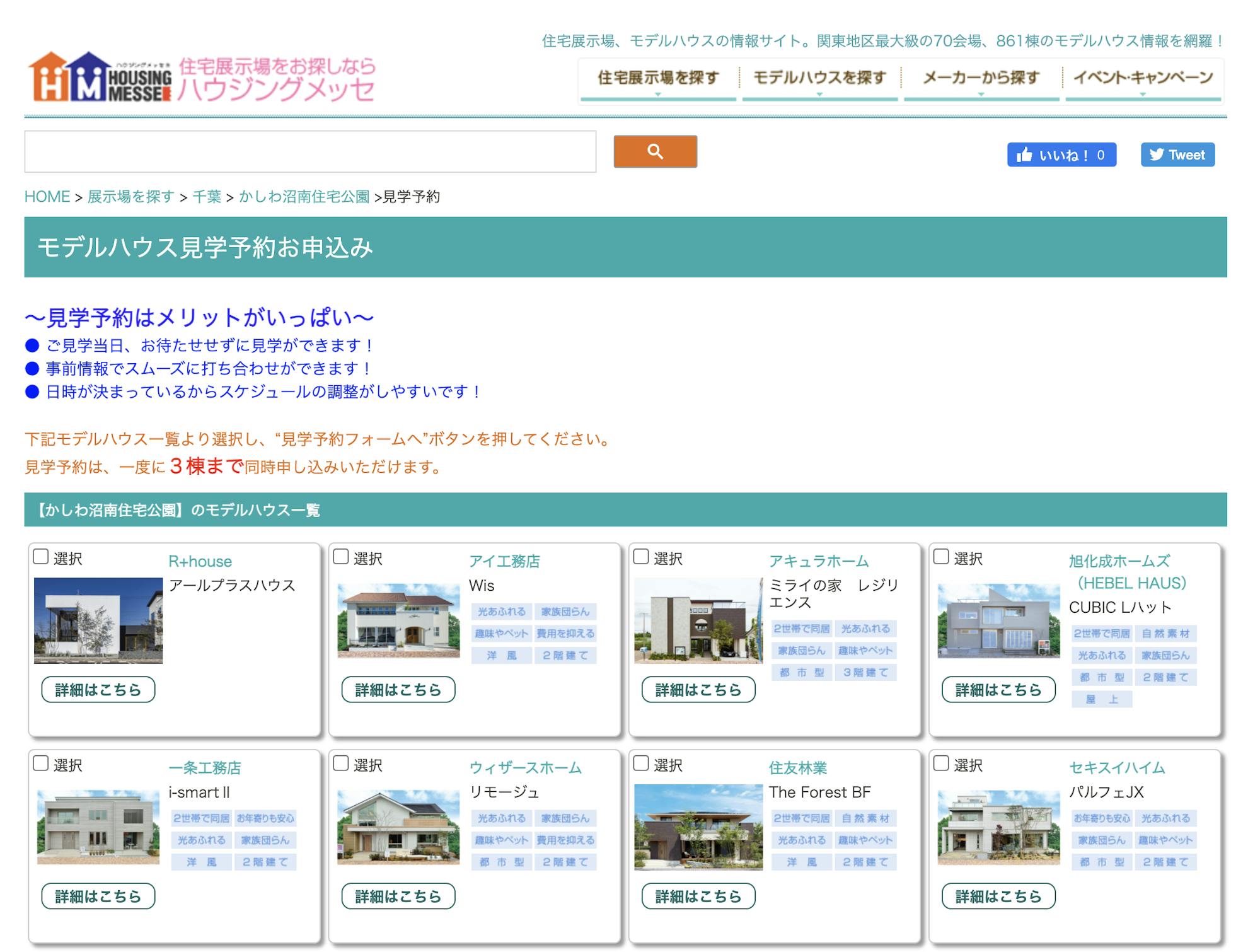Open R+house model house photo

pyautogui.click(x=98, y=620)
